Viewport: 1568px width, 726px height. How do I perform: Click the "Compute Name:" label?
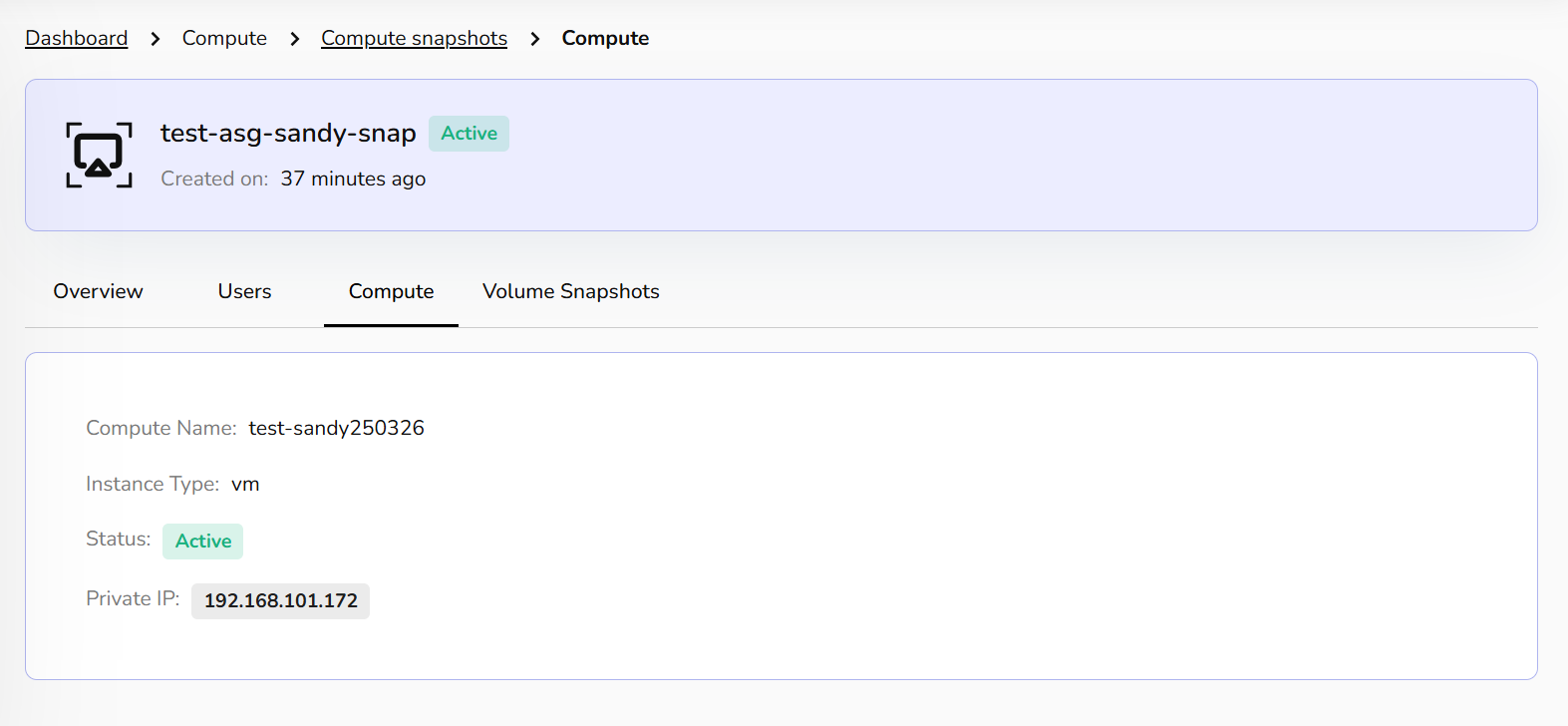(160, 428)
